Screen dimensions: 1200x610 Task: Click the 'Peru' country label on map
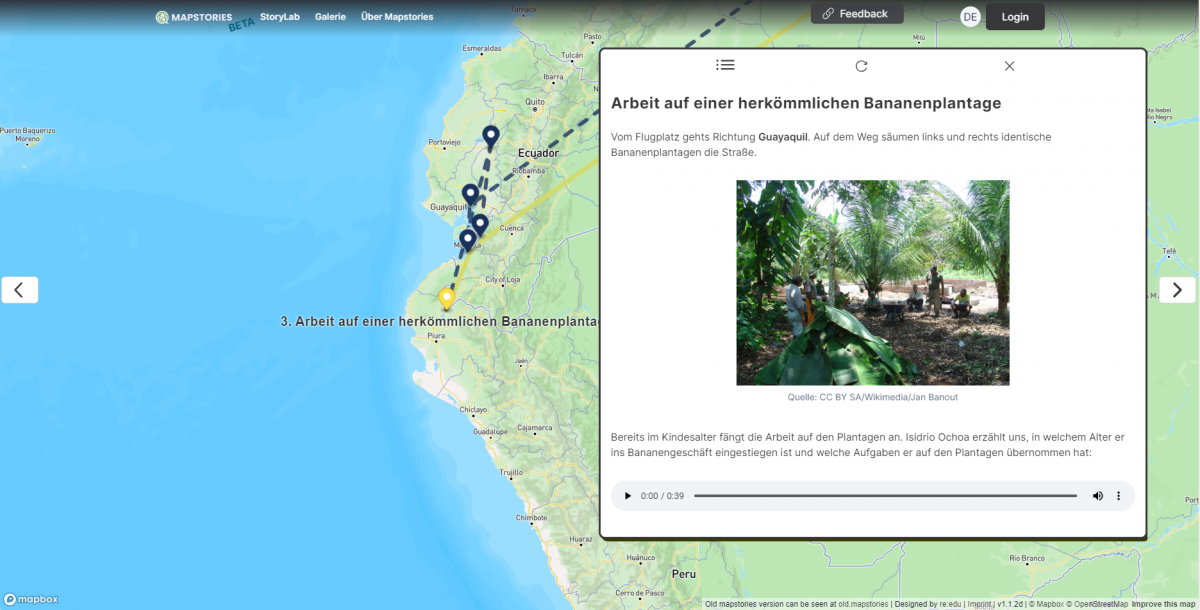[684, 574]
